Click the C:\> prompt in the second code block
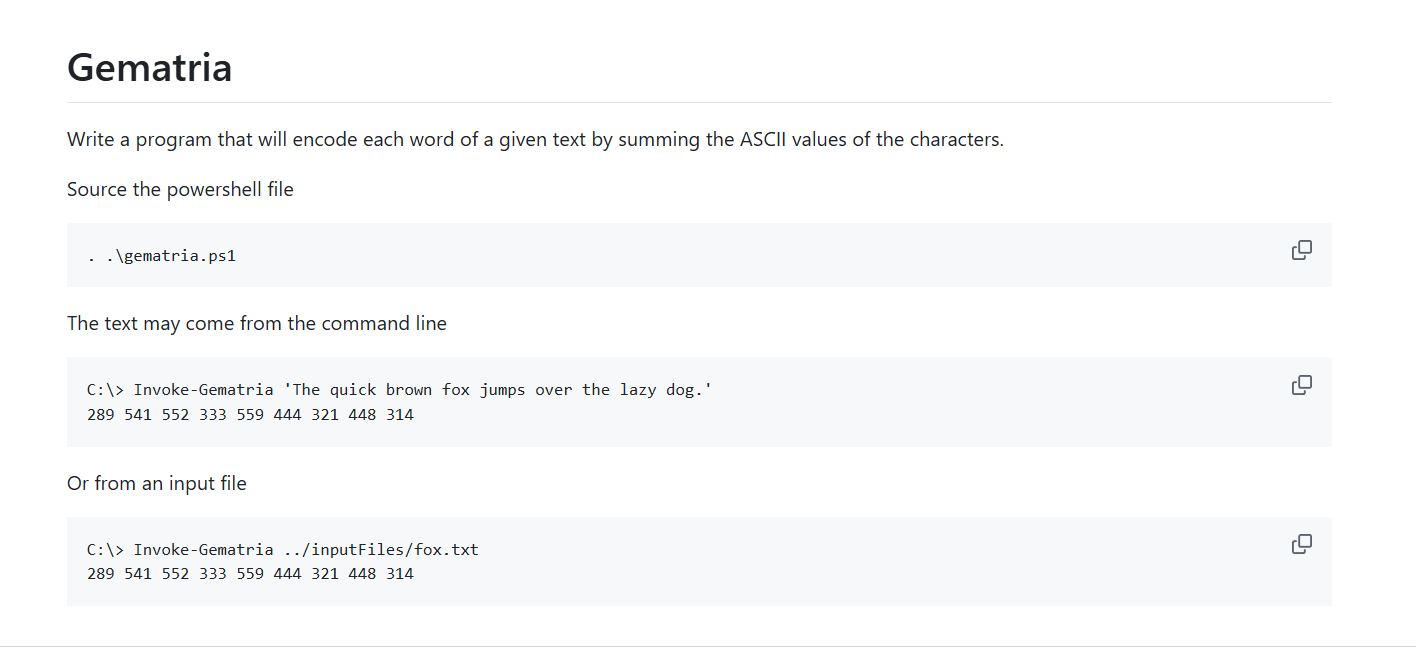Image resolution: width=1416 pixels, height=670 pixels. tap(100, 389)
